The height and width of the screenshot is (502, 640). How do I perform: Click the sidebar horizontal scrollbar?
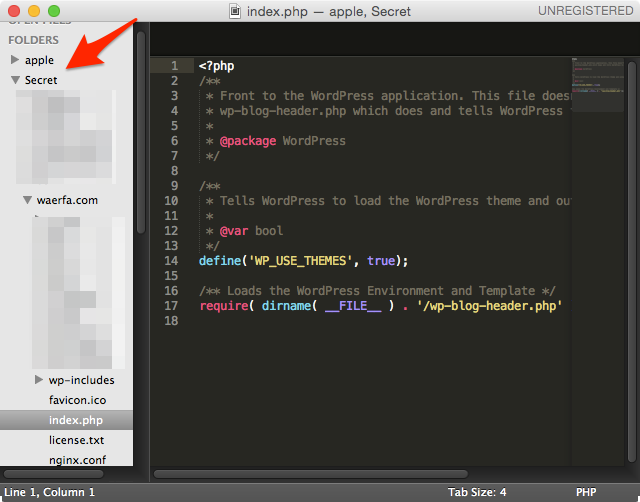point(53,474)
